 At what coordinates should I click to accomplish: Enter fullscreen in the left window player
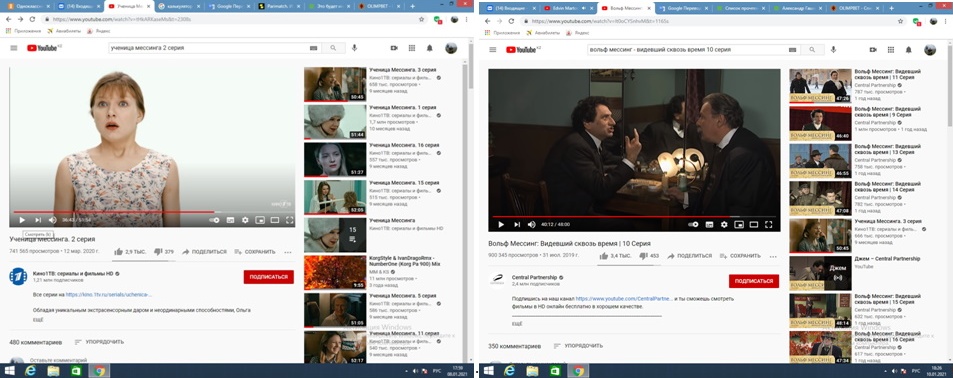click(289, 220)
